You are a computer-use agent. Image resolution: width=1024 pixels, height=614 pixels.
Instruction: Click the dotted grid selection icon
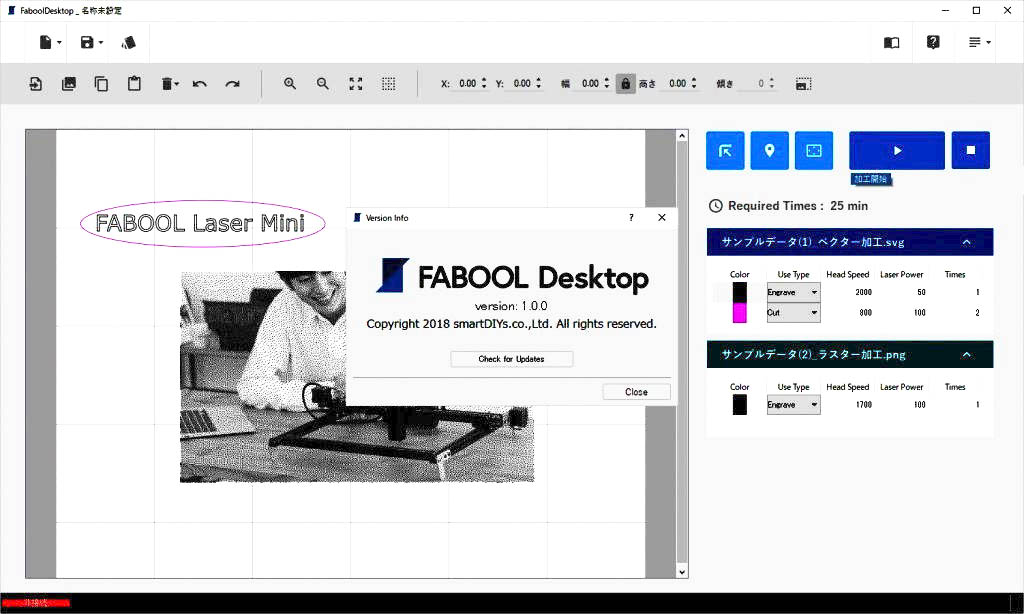click(x=389, y=84)
